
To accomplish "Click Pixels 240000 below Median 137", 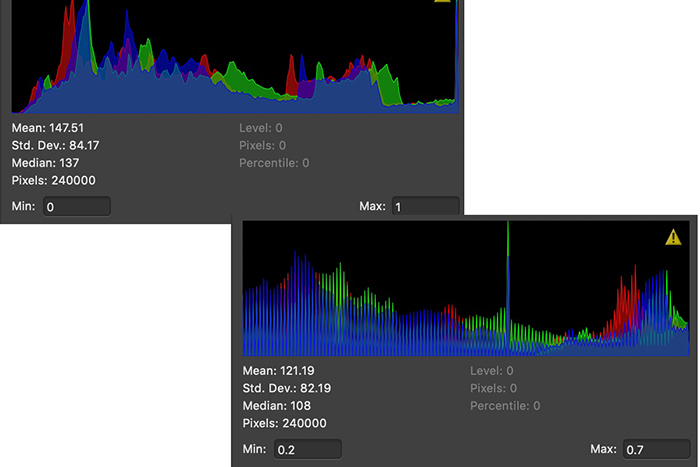I will (54, 180).
